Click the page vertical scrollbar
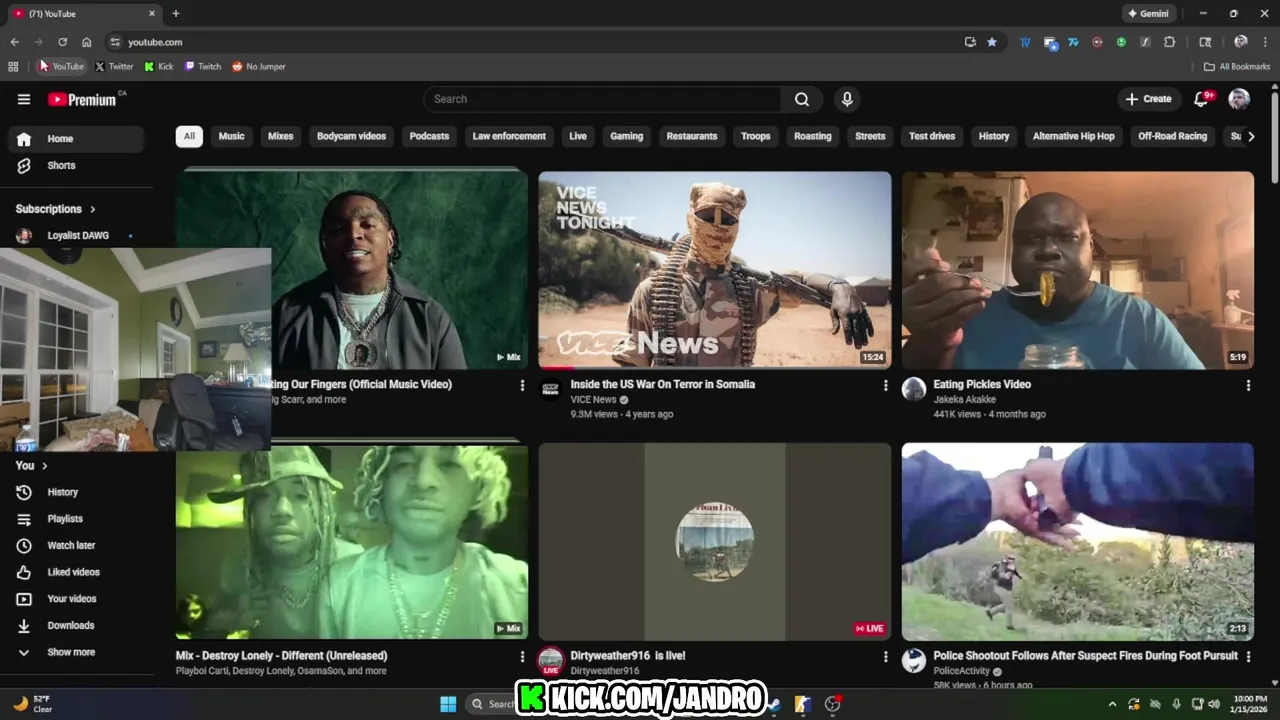The height and width of the screenshot is (720, 1280). tap(1275, 140)
